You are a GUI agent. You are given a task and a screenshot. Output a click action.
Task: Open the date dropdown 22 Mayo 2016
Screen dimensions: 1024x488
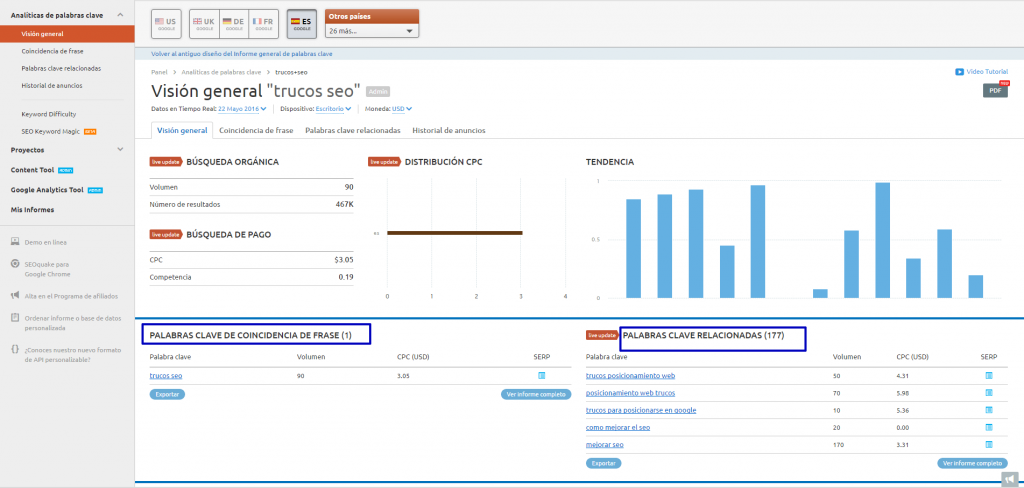pyautogui.click(x=242, y=109)
